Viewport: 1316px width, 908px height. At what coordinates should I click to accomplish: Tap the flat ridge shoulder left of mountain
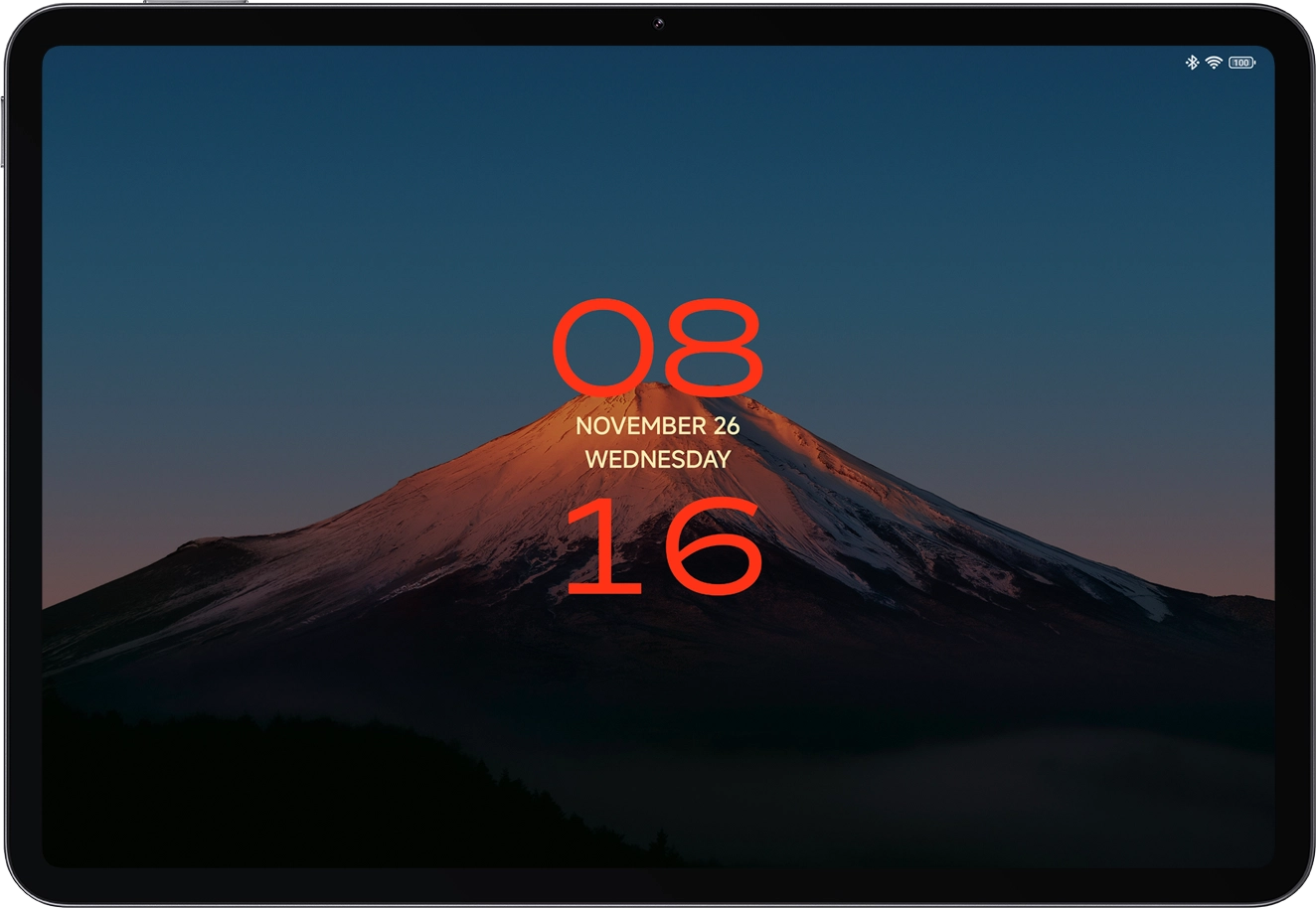pyautogui.click(x=214, y=544)
